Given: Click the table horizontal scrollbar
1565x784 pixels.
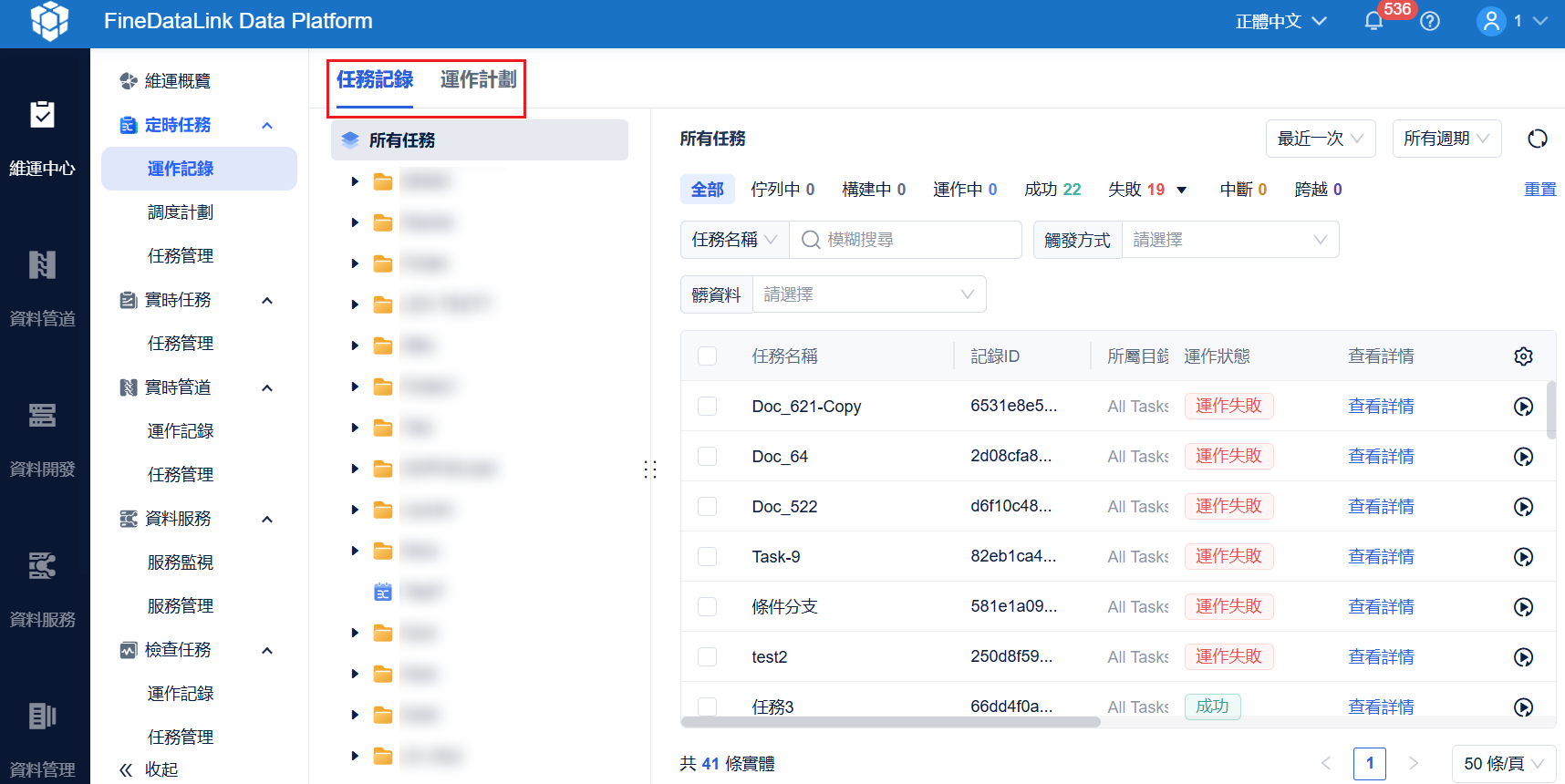Looking at the screenshot, I should [x=890, y=722].
